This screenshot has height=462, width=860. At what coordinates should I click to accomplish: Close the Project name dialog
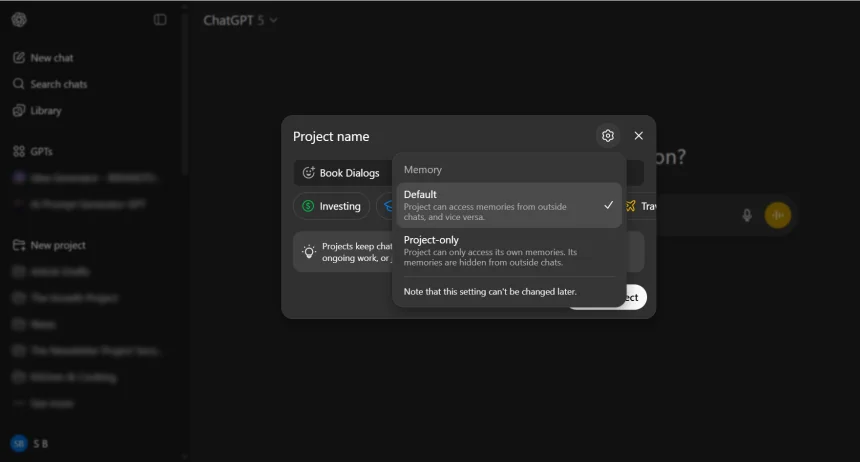(638, 136)
